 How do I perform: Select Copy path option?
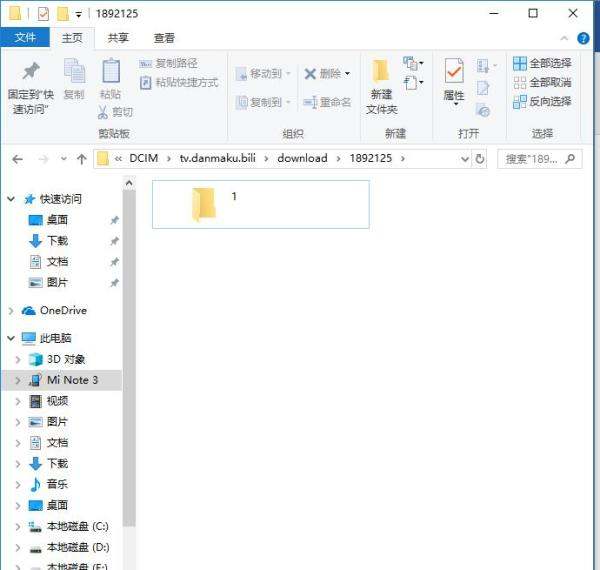(168, 63)
